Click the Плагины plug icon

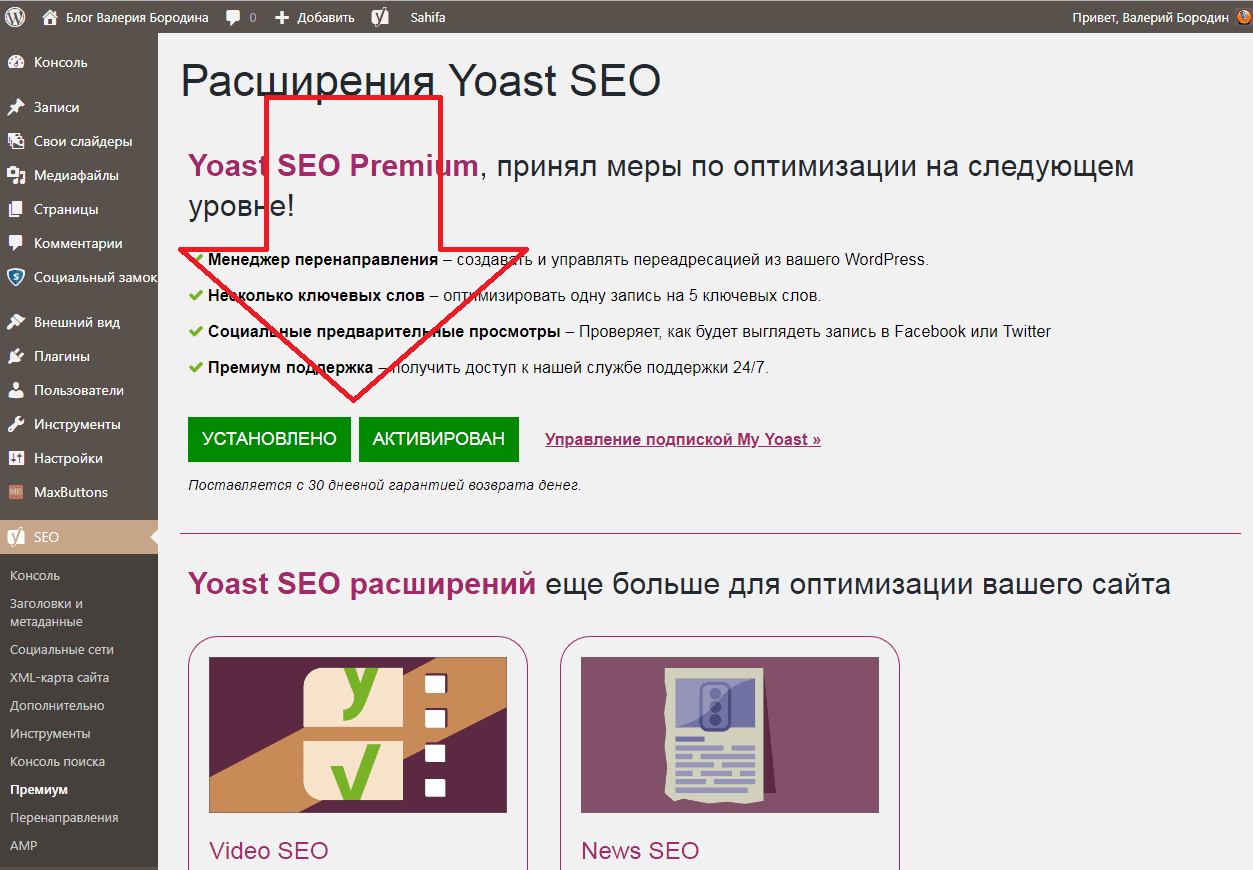pos(16,356)
